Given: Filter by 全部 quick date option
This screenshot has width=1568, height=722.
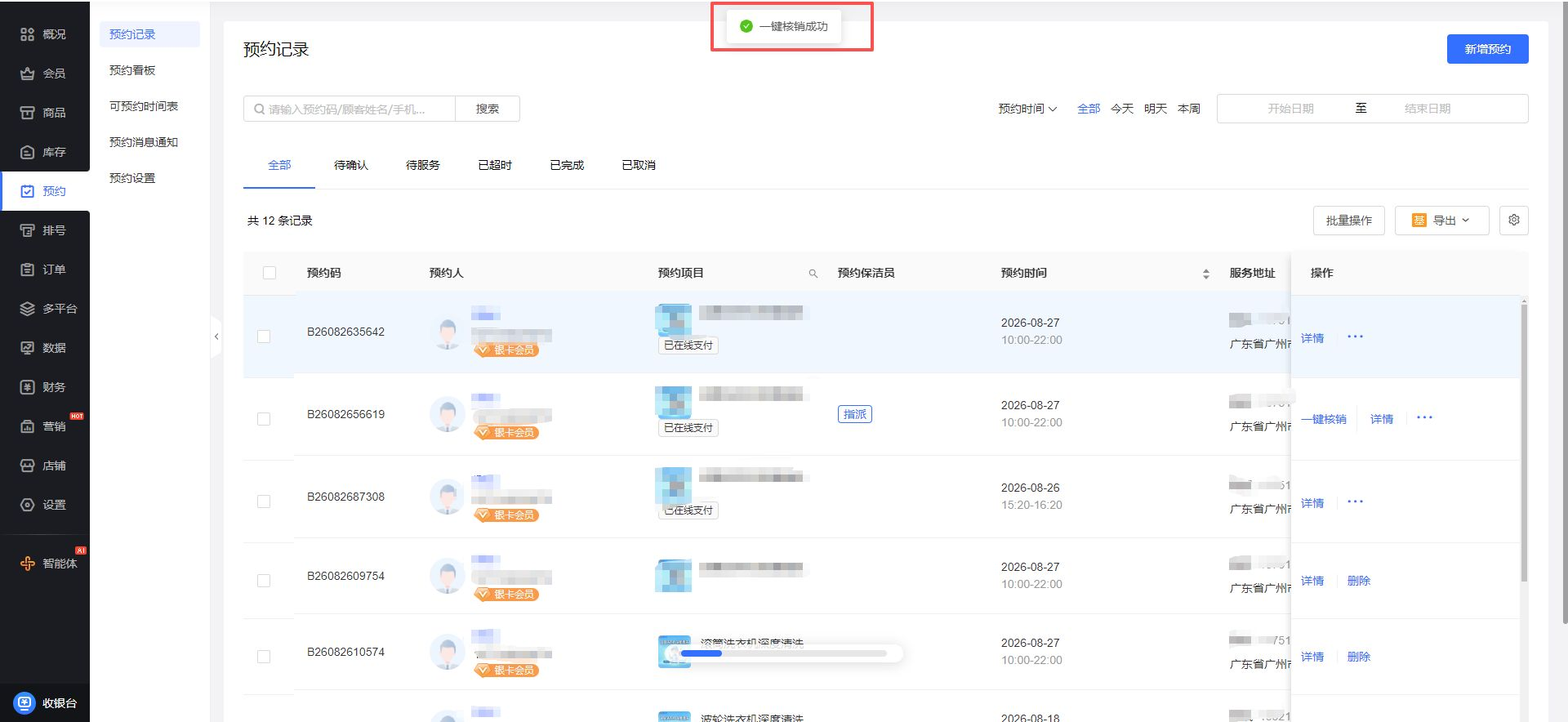Looking at the screenshot, I should tap(1089, 109).
